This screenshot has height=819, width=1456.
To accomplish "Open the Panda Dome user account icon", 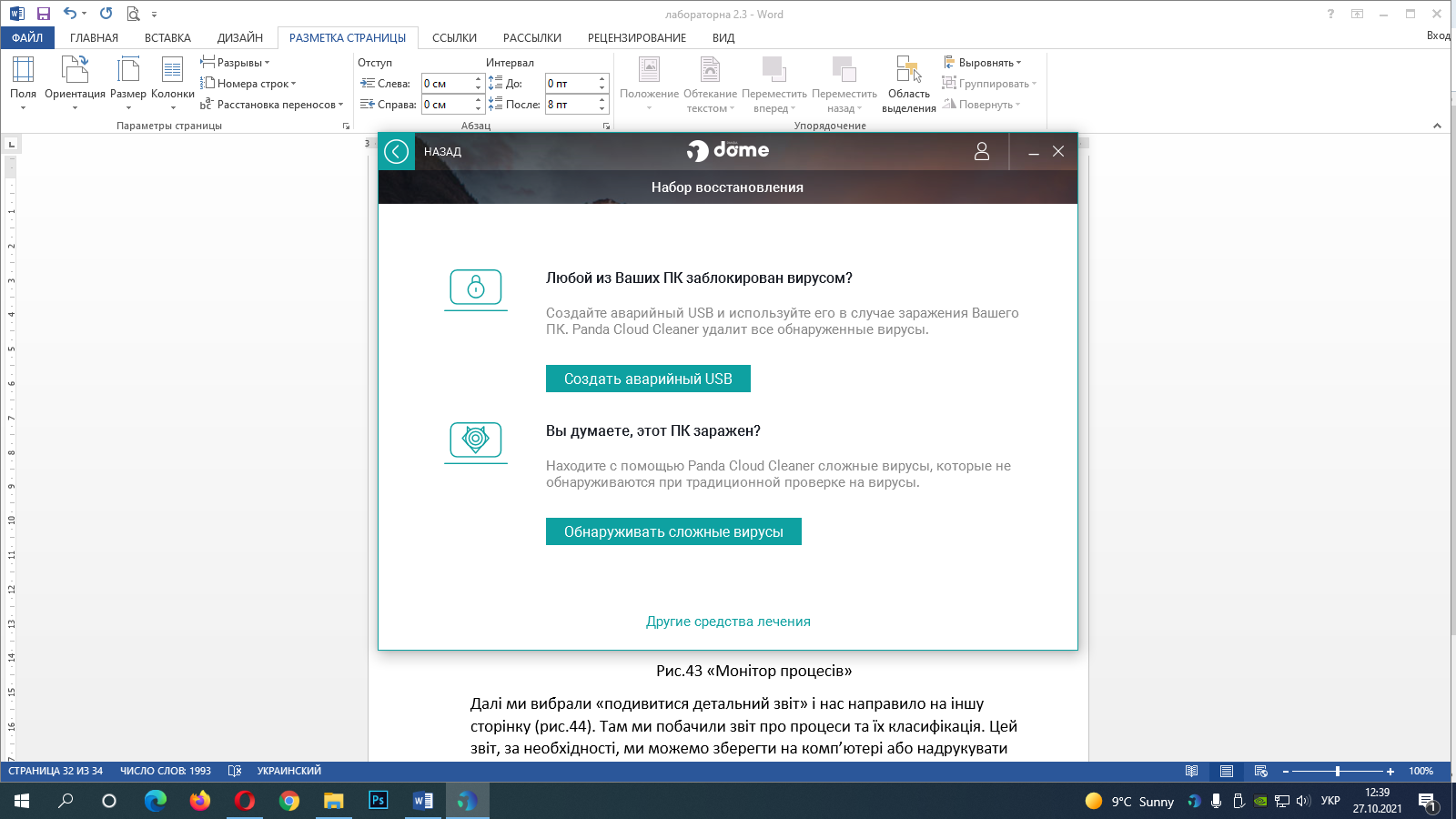I will point(981,151).
